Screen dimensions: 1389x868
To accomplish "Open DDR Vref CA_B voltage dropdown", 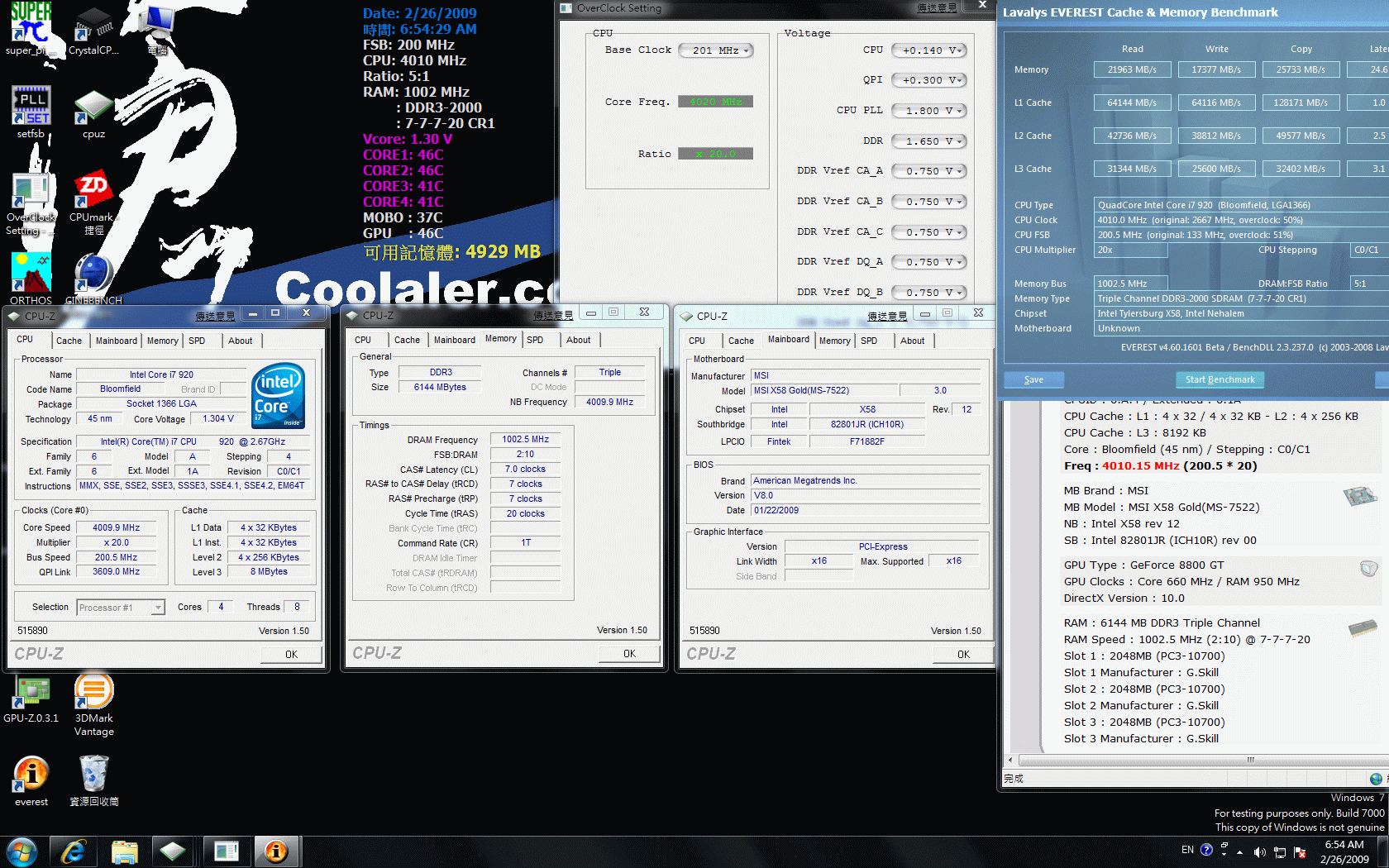I will click(x=929, y=202).
